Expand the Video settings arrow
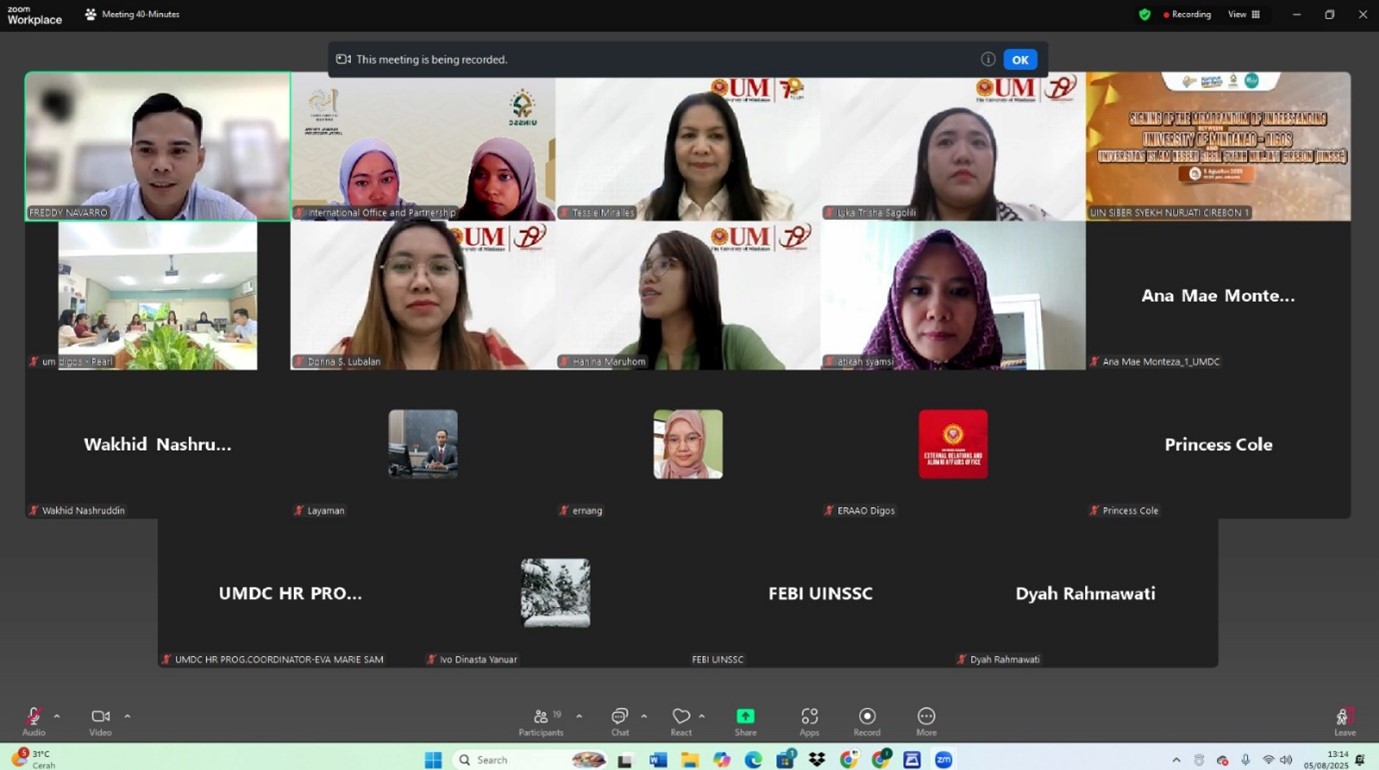The width and height of the screenshot is (1379, 770). tap(127, 716)
